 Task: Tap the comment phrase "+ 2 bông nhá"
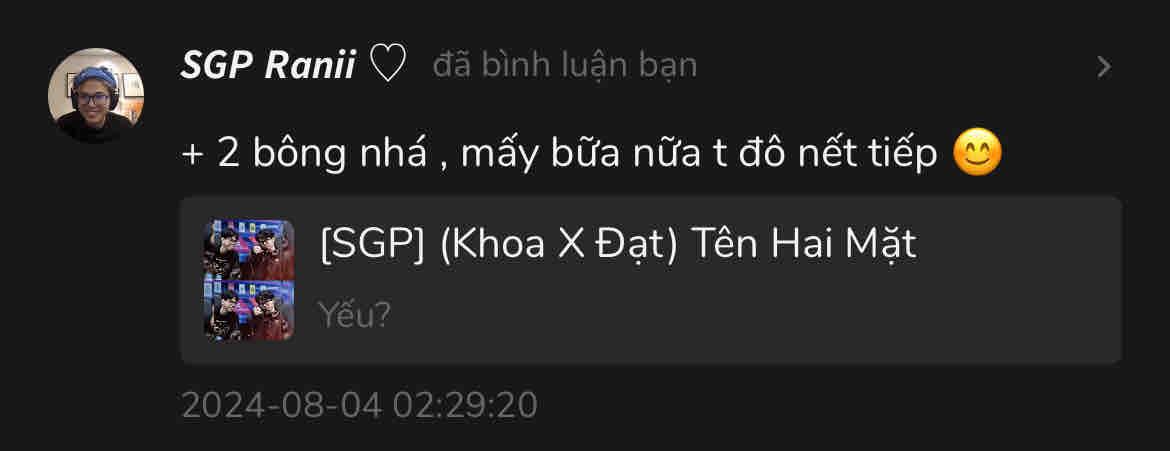click(x=304, y=155)
